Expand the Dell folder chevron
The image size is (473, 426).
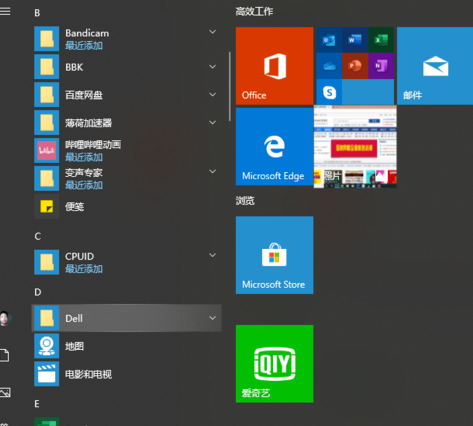212,318
